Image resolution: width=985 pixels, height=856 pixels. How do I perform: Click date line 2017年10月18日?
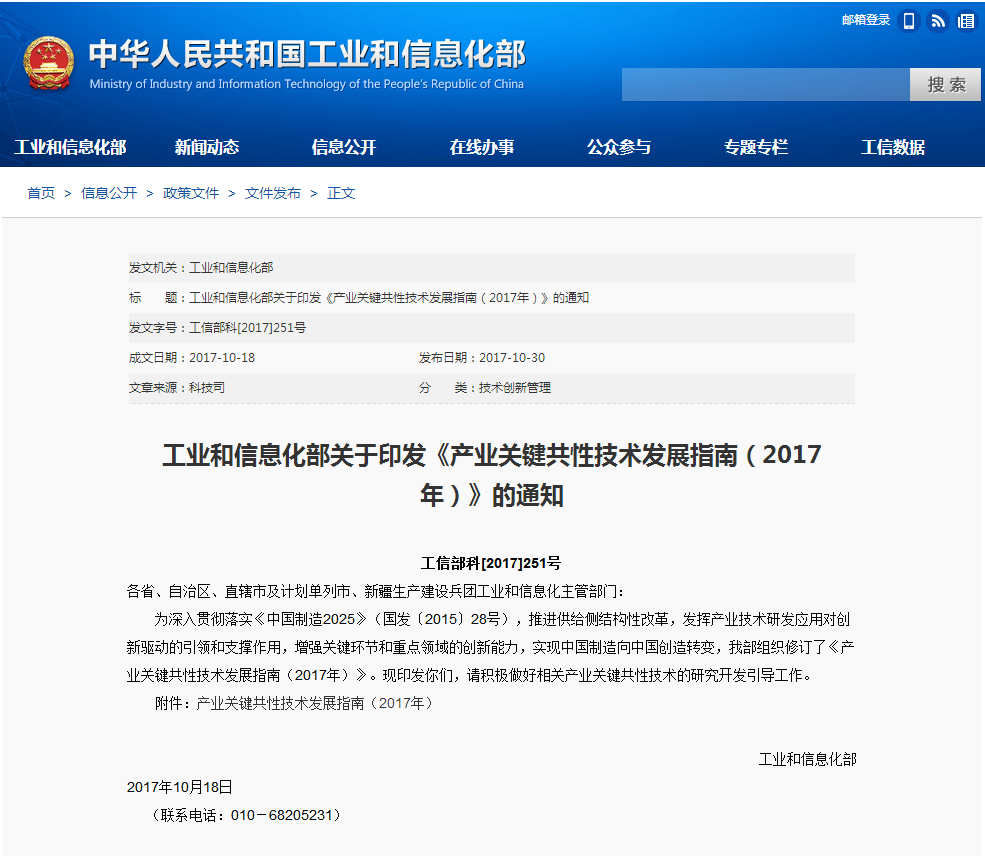tap(180, 787)
